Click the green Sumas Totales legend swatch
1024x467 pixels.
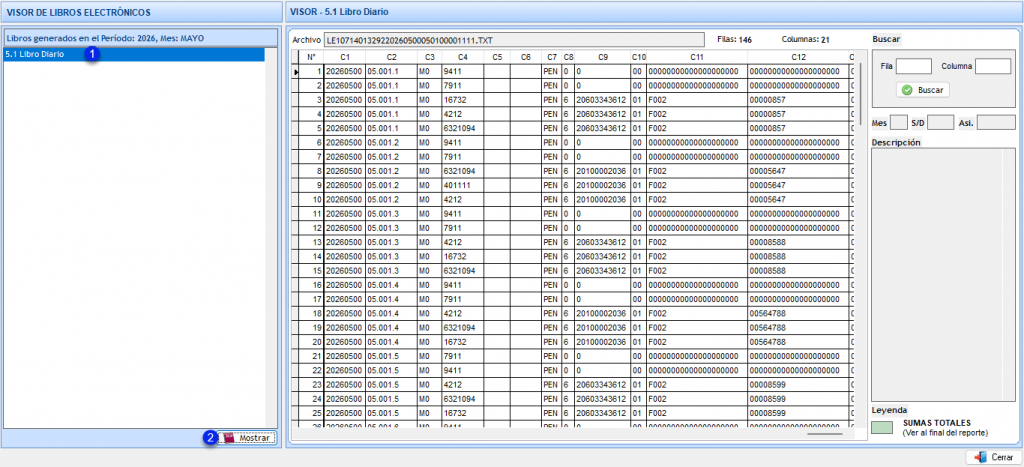click(884, 427)
